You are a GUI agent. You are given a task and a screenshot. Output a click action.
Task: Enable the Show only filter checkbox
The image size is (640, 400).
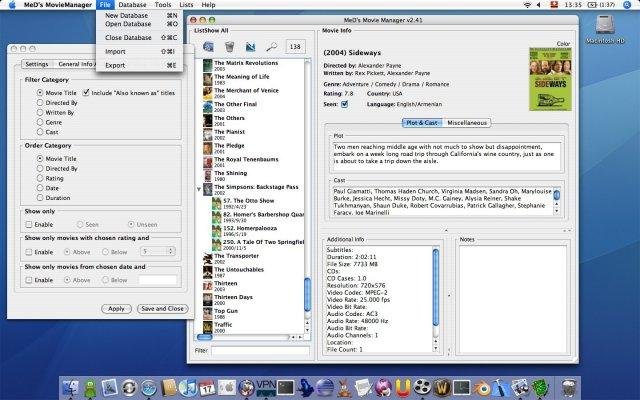tap(29, 224)
